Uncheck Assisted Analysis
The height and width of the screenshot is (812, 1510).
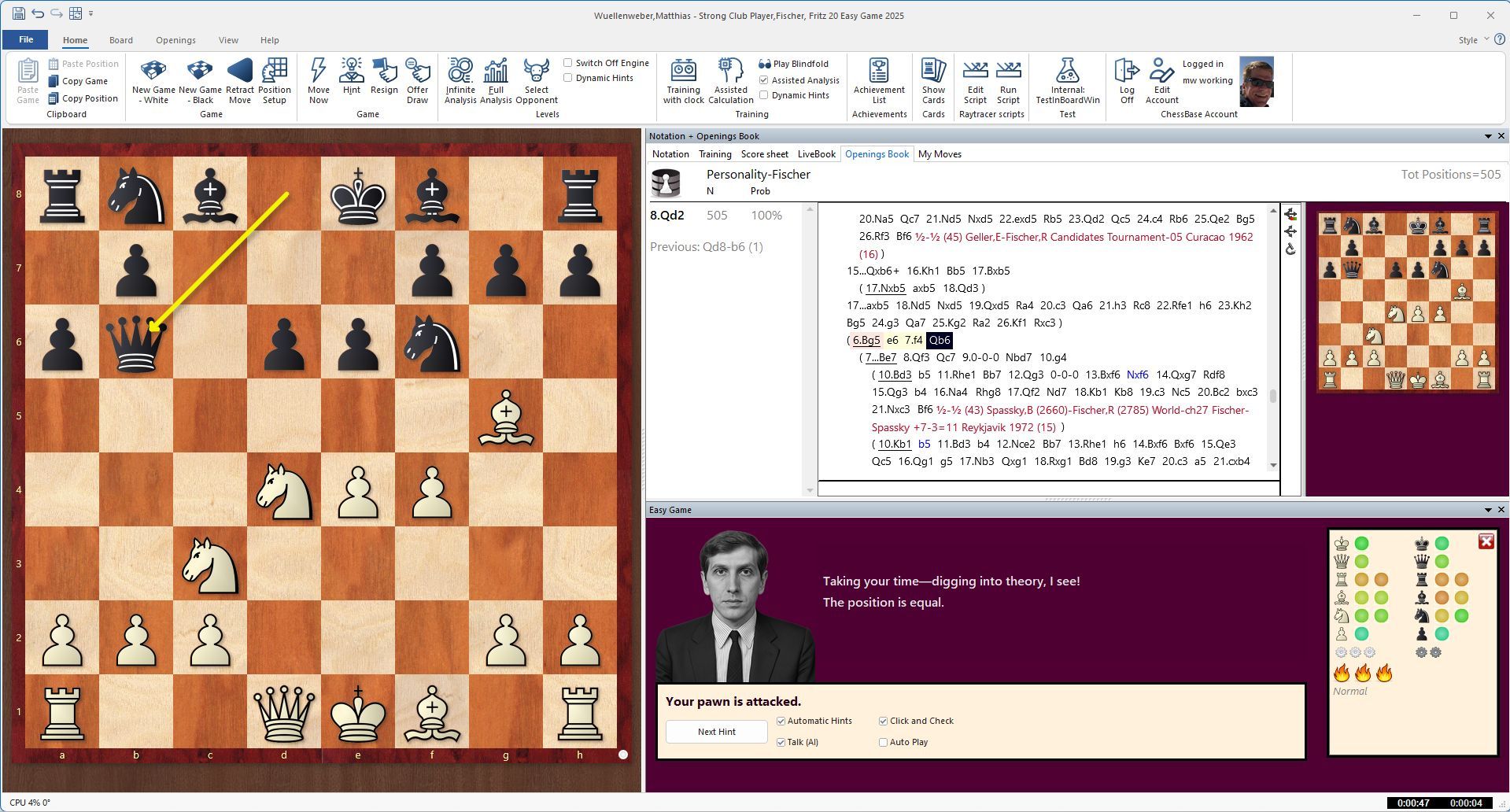point(763,80)
